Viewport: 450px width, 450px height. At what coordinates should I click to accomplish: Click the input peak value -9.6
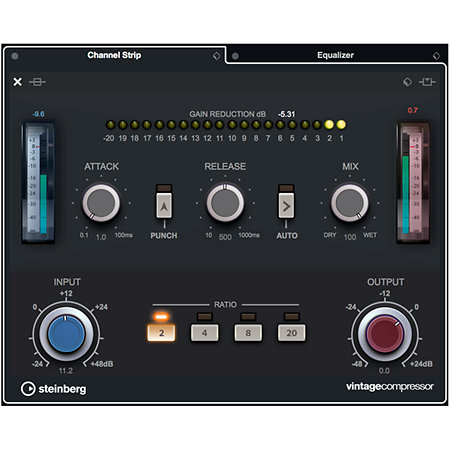38,114
